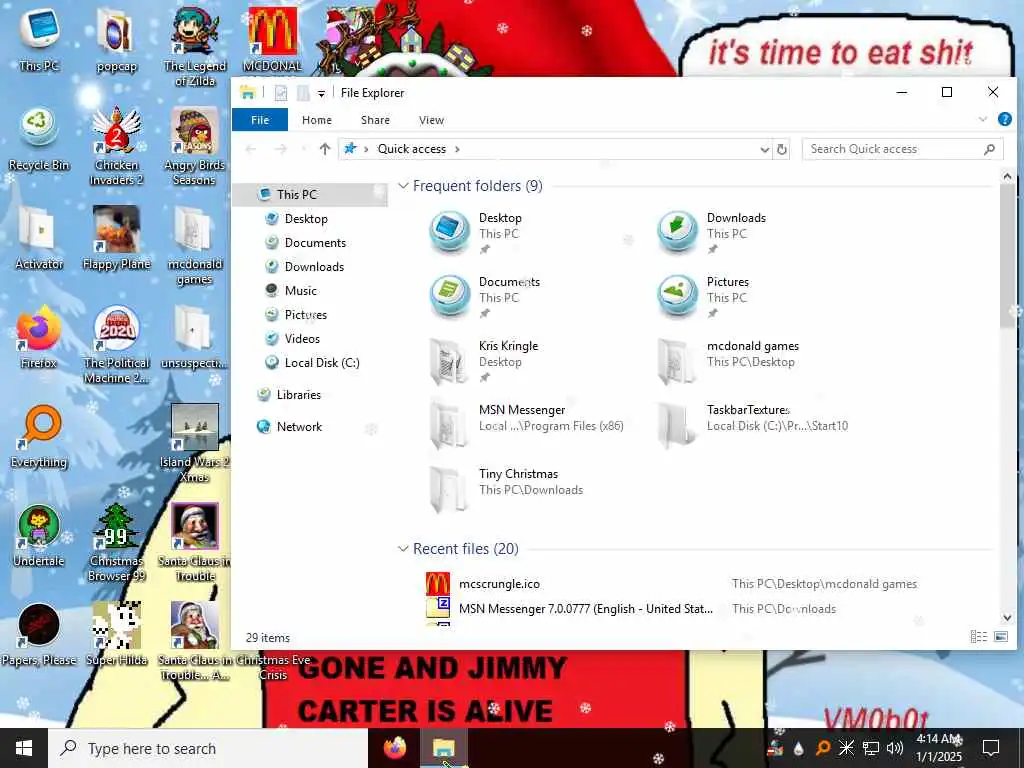Viewport: 1024px width, 768px height.
Task: Open the popcap desktop folder
Action: click(x=116, y=39)
